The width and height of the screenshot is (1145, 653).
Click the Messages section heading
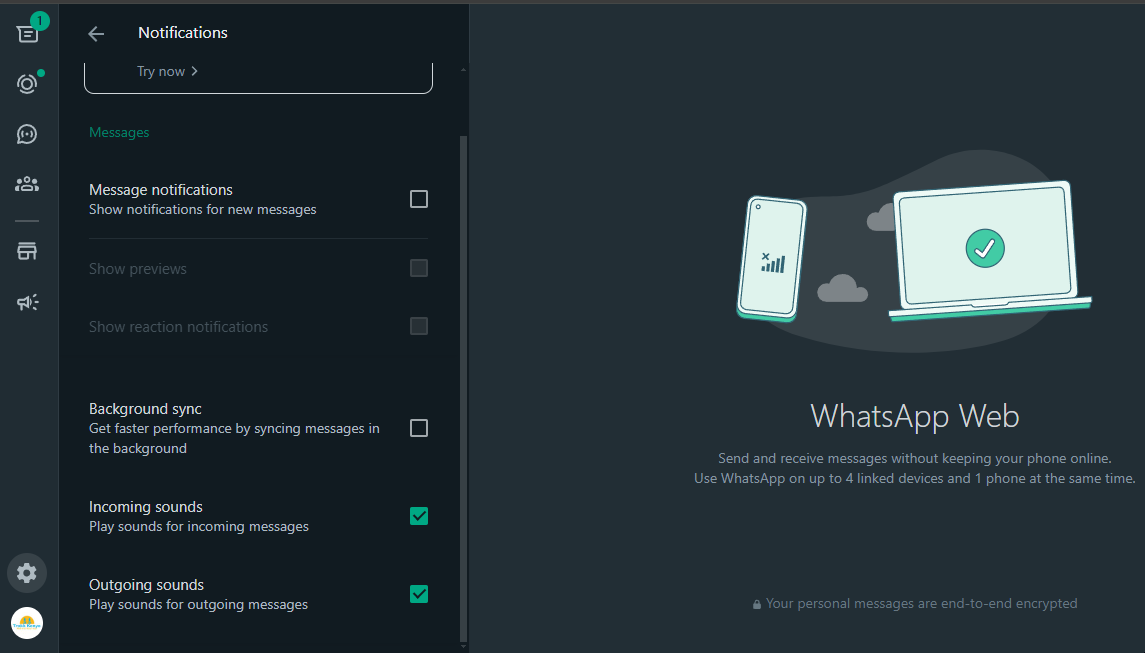tap(119, 131)
